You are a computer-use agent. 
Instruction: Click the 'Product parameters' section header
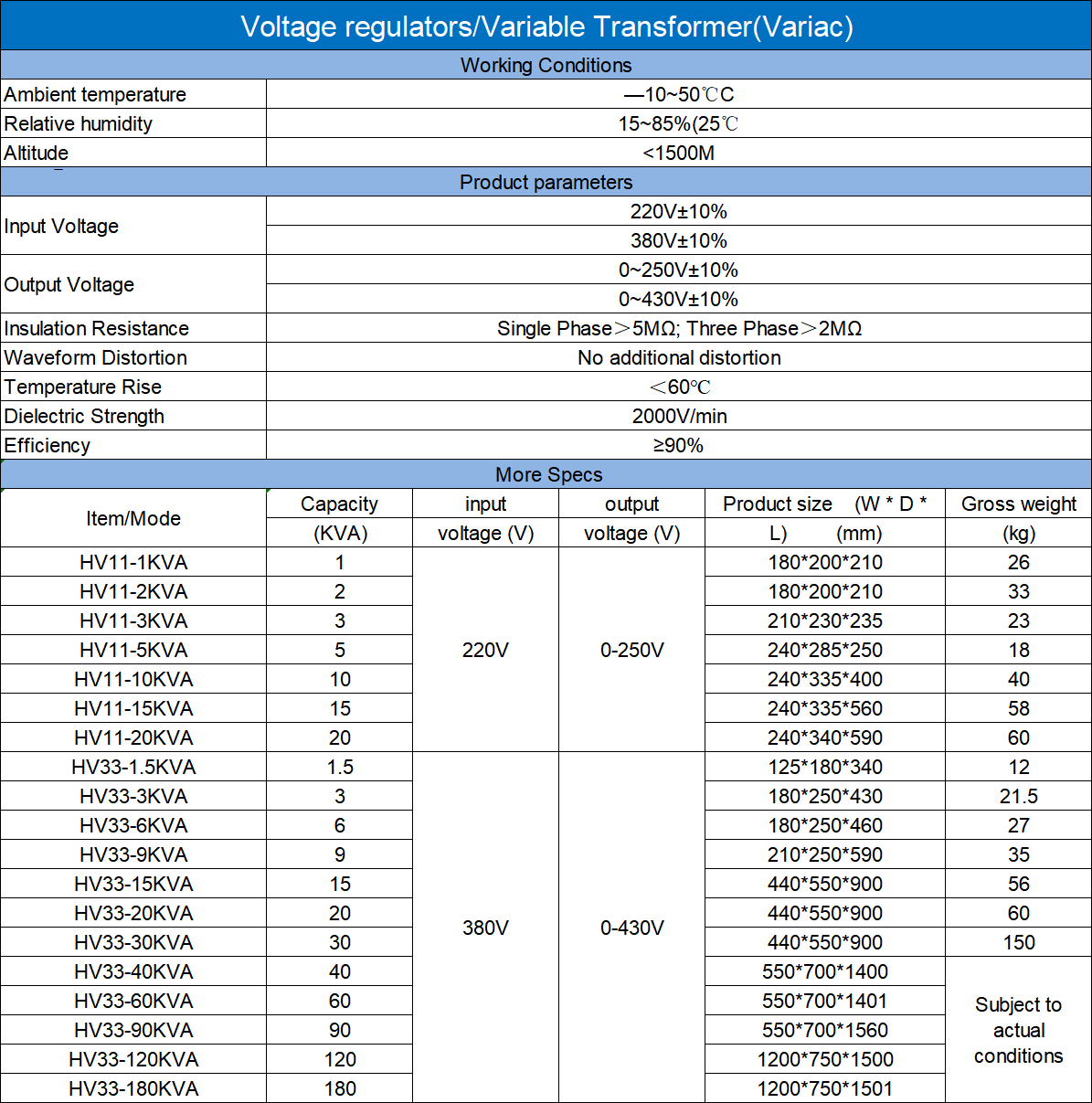(546, 182)
